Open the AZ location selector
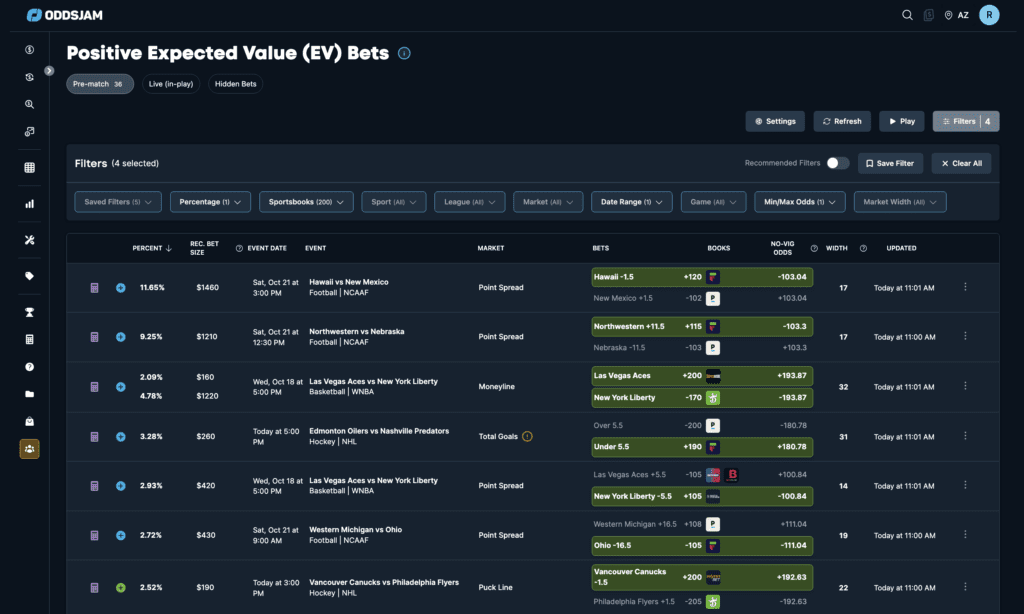This screenshot has height=614, width=1024. [957, 15]
